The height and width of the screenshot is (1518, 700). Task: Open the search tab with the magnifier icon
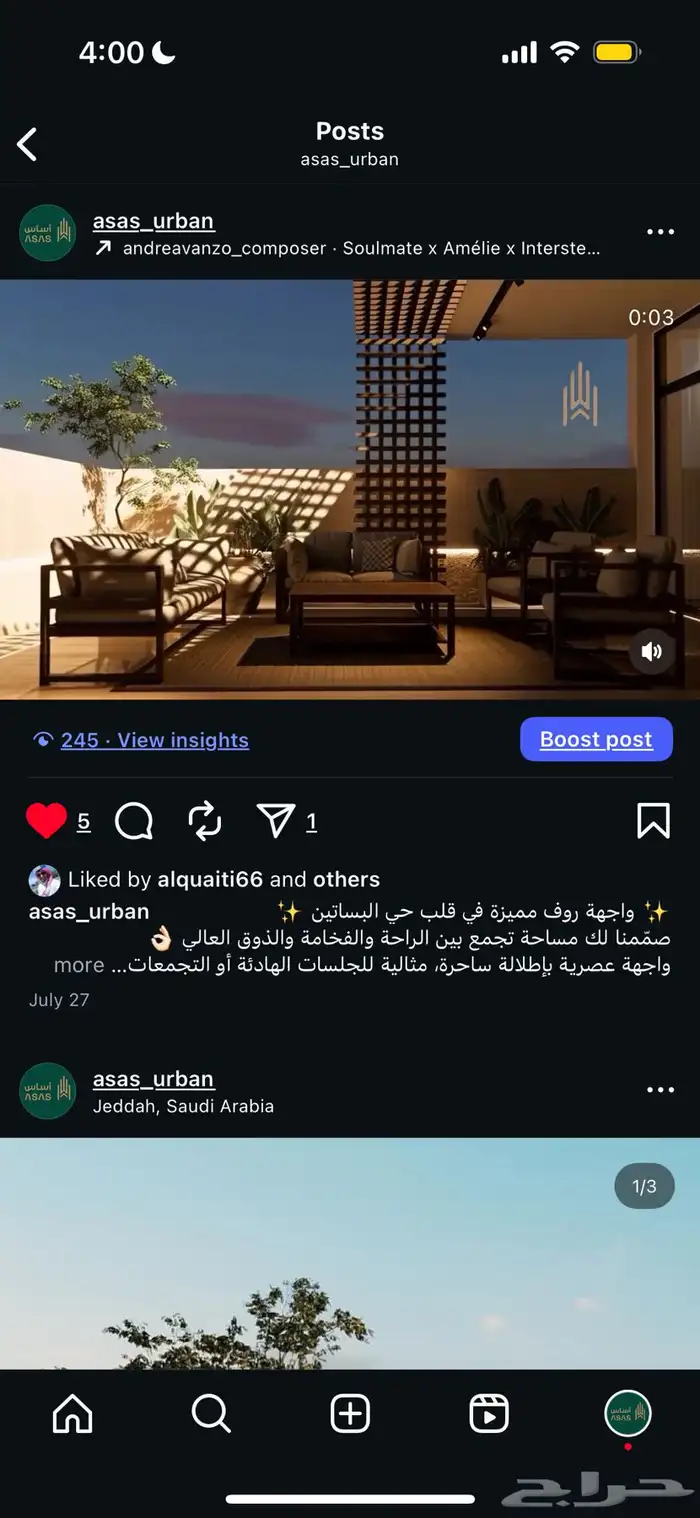click(211, 1413)
